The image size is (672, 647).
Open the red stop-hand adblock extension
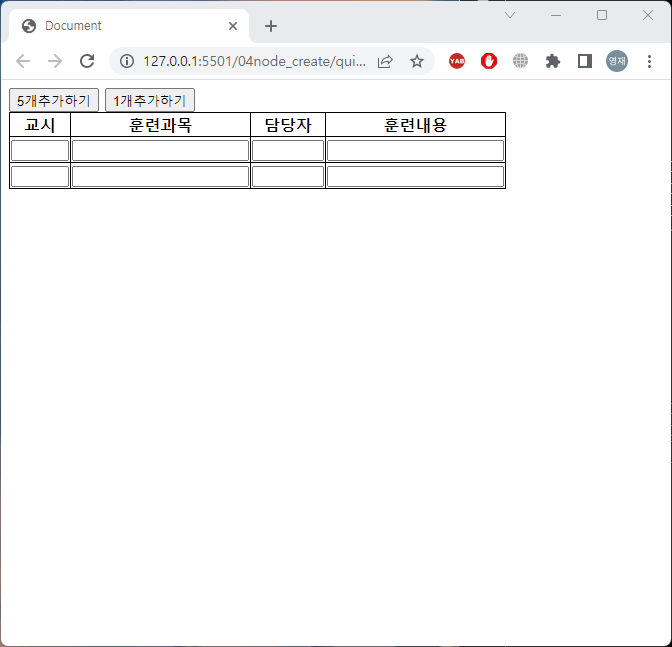(x=489, y=61)
